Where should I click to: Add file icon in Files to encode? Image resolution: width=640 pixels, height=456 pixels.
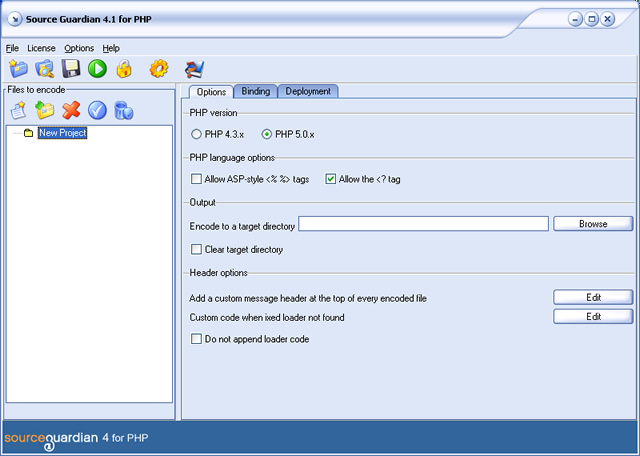pos(18,111)
